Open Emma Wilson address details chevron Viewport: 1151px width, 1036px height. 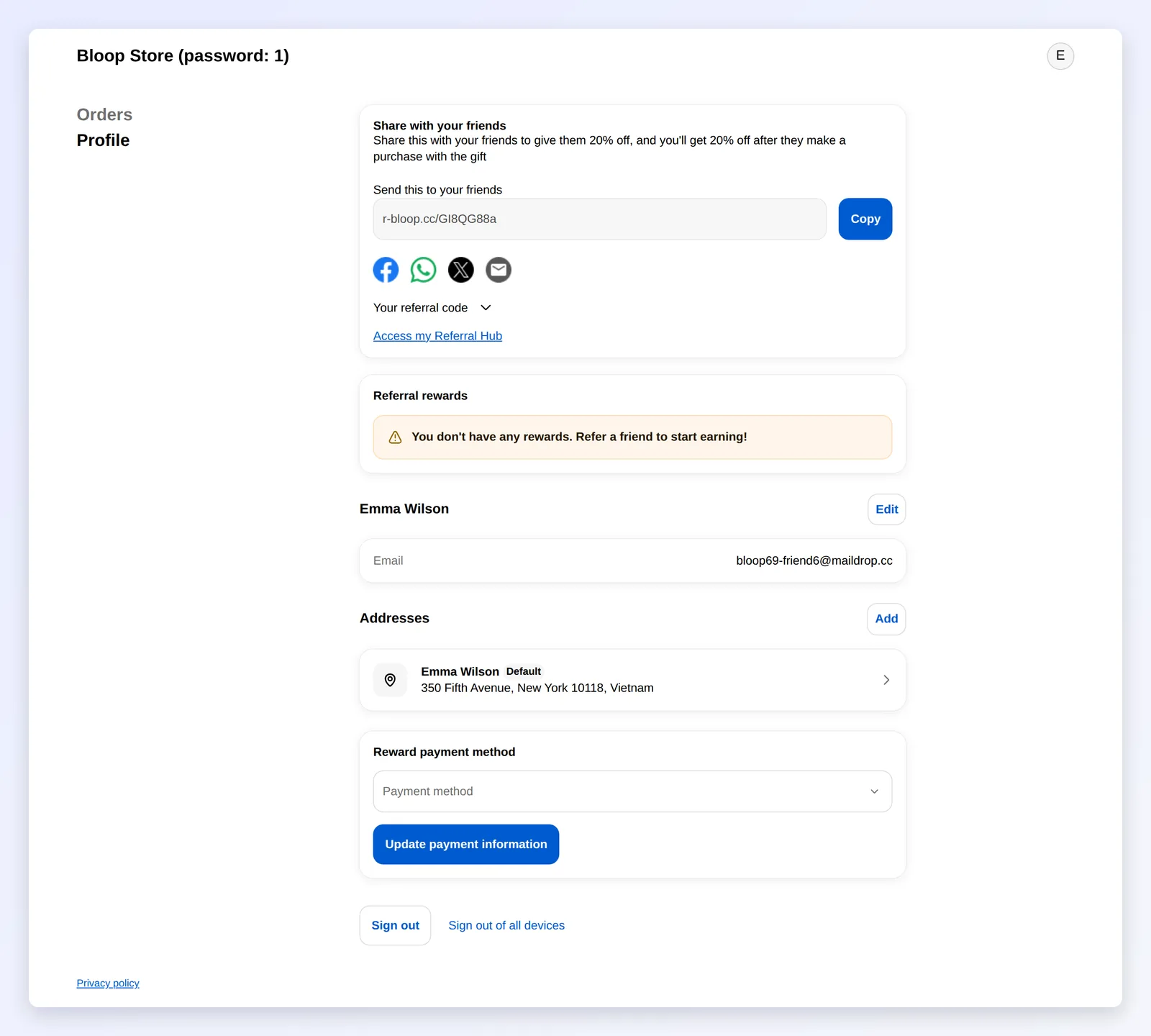(886, 680)
